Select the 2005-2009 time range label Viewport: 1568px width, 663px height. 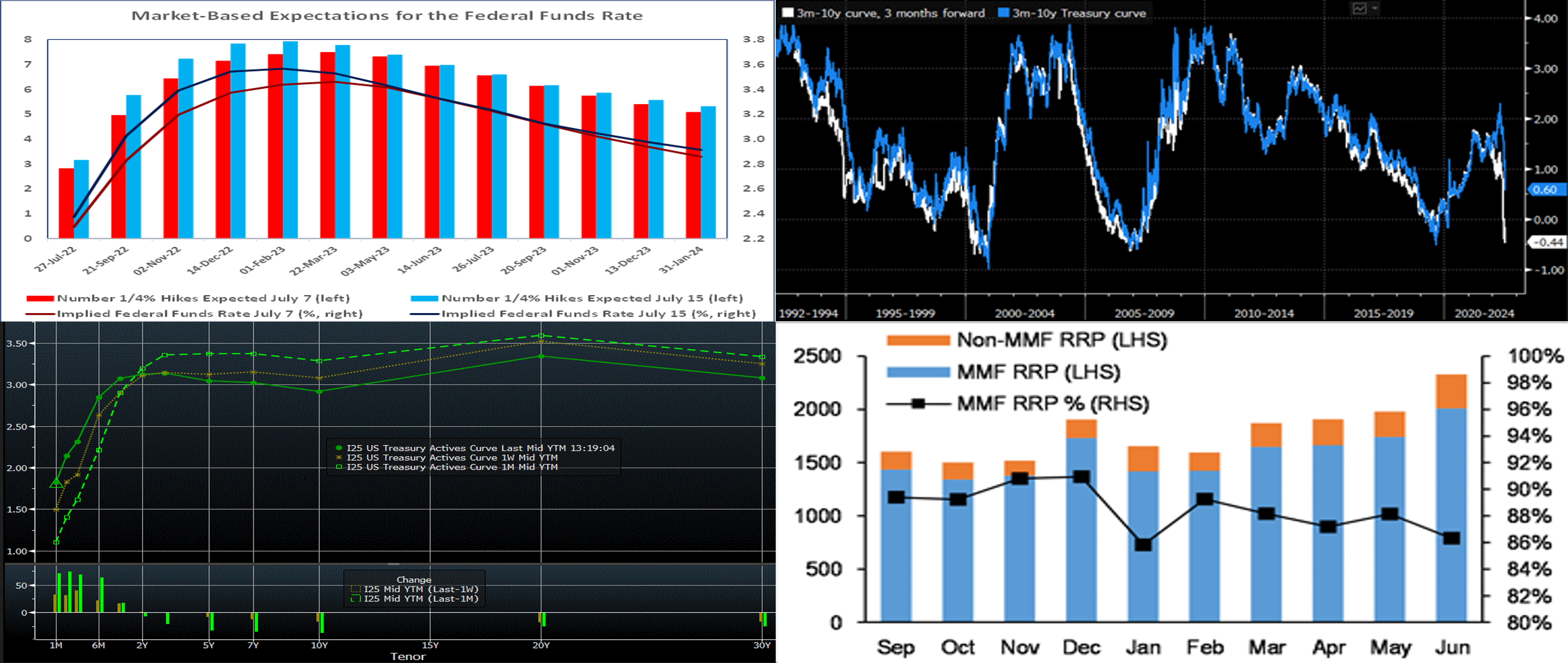coord(1144,313)
